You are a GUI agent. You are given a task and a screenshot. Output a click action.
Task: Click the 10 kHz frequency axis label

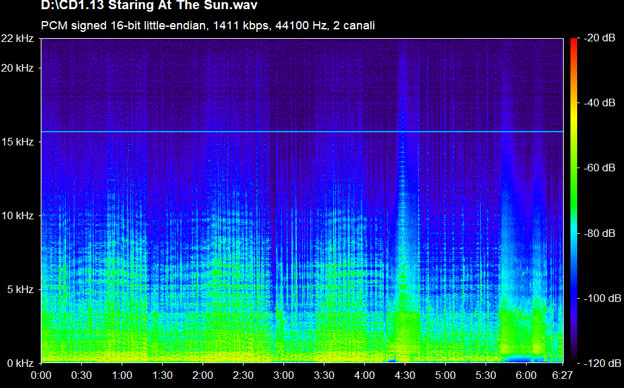(x=19, y=216)
